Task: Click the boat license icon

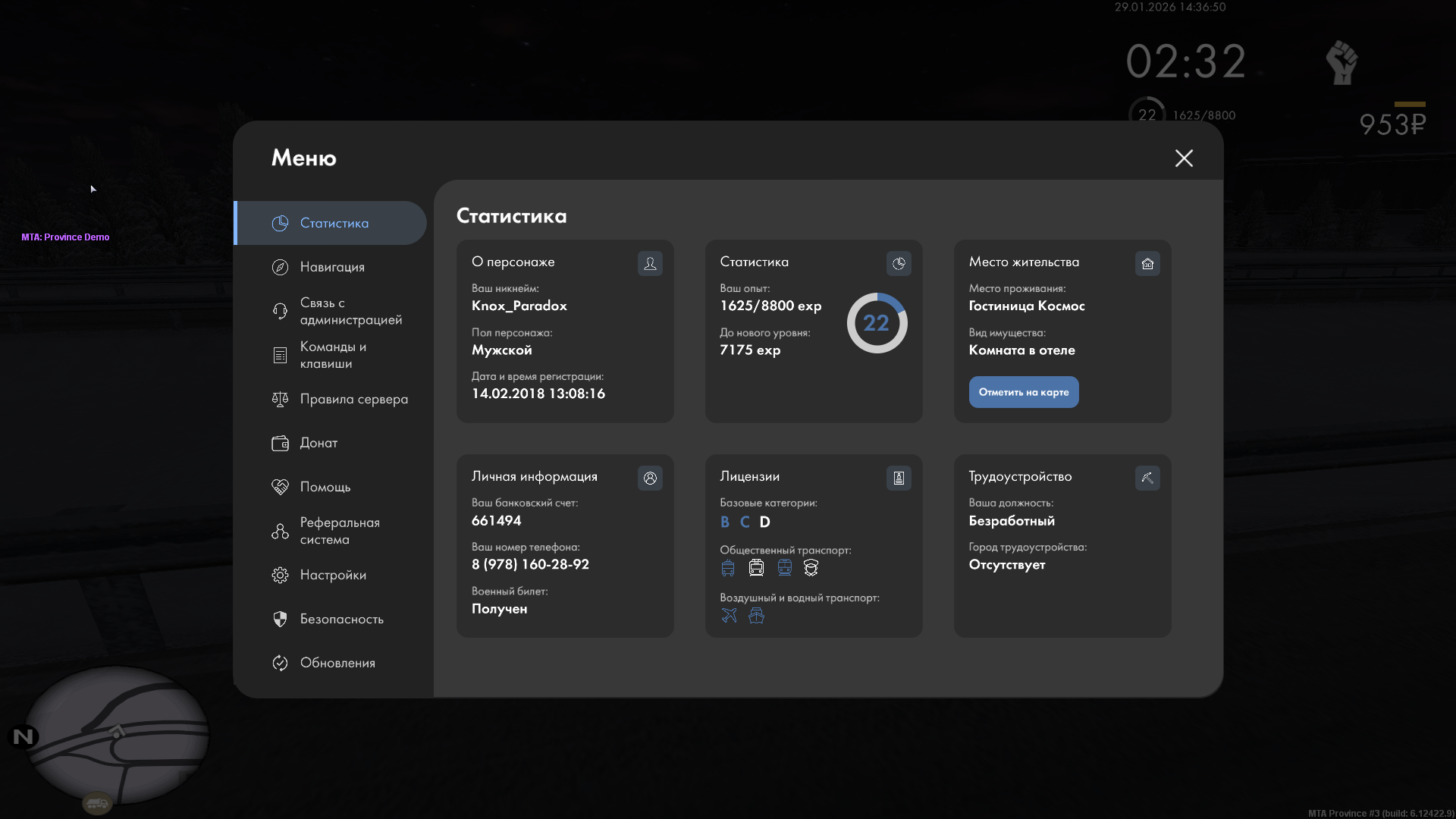Action: click(x=756, y=615)
